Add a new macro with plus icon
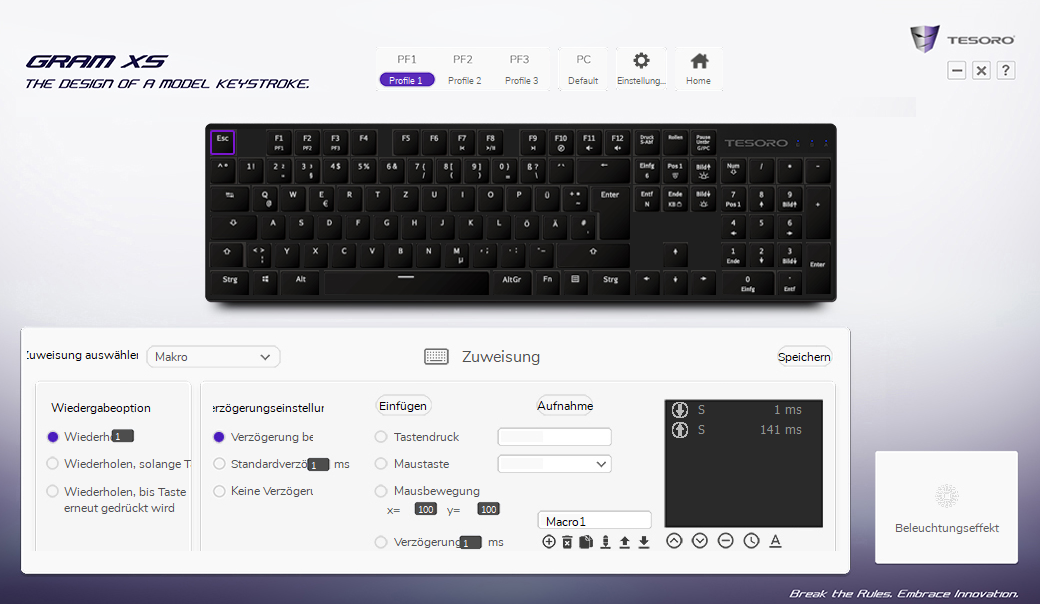Screen dimensions: 1040x604 (x=549, y=542)
